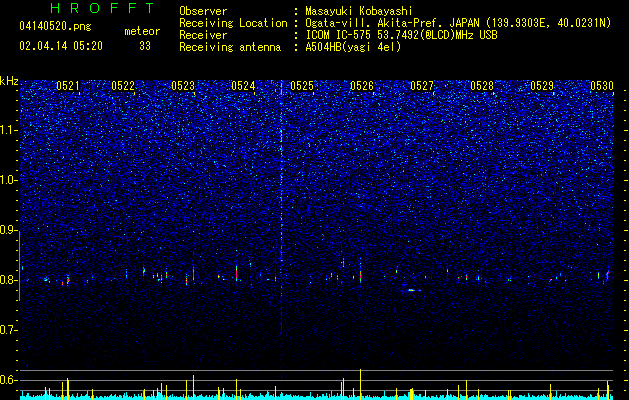Click the 0524 time marker
This screenshot has height=400, width=629.
point(243,86)
